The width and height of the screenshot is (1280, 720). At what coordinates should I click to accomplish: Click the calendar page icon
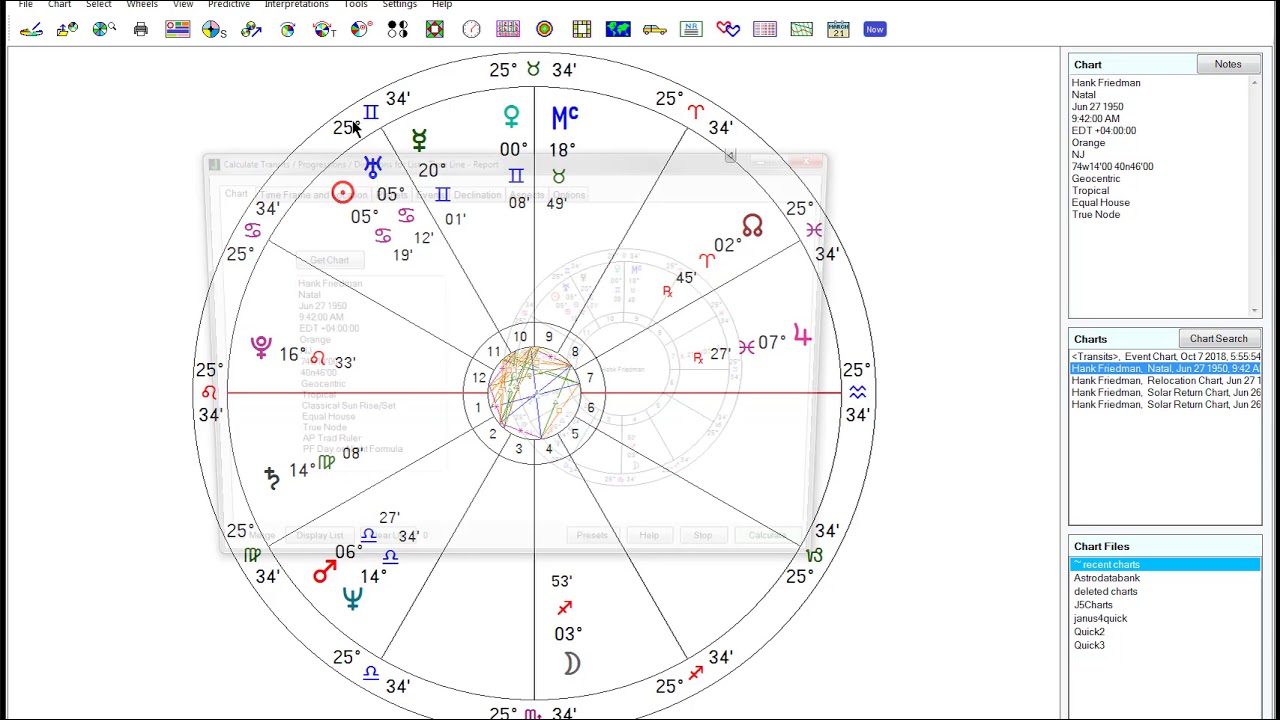838,29
